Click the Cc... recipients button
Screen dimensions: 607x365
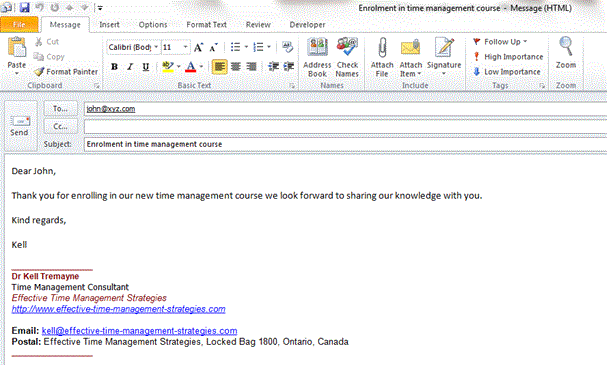pos(60,126)
